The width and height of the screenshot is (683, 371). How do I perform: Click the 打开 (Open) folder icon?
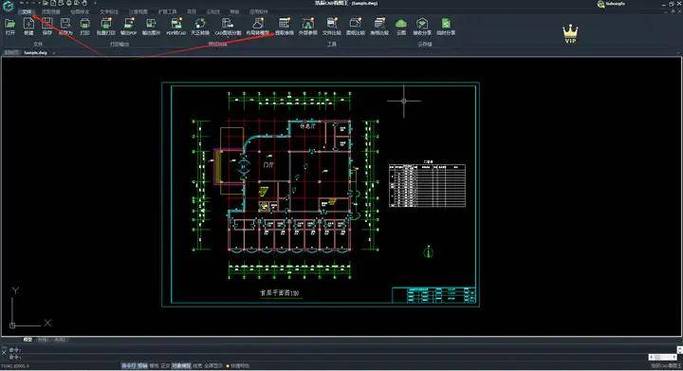click(10, 25)
